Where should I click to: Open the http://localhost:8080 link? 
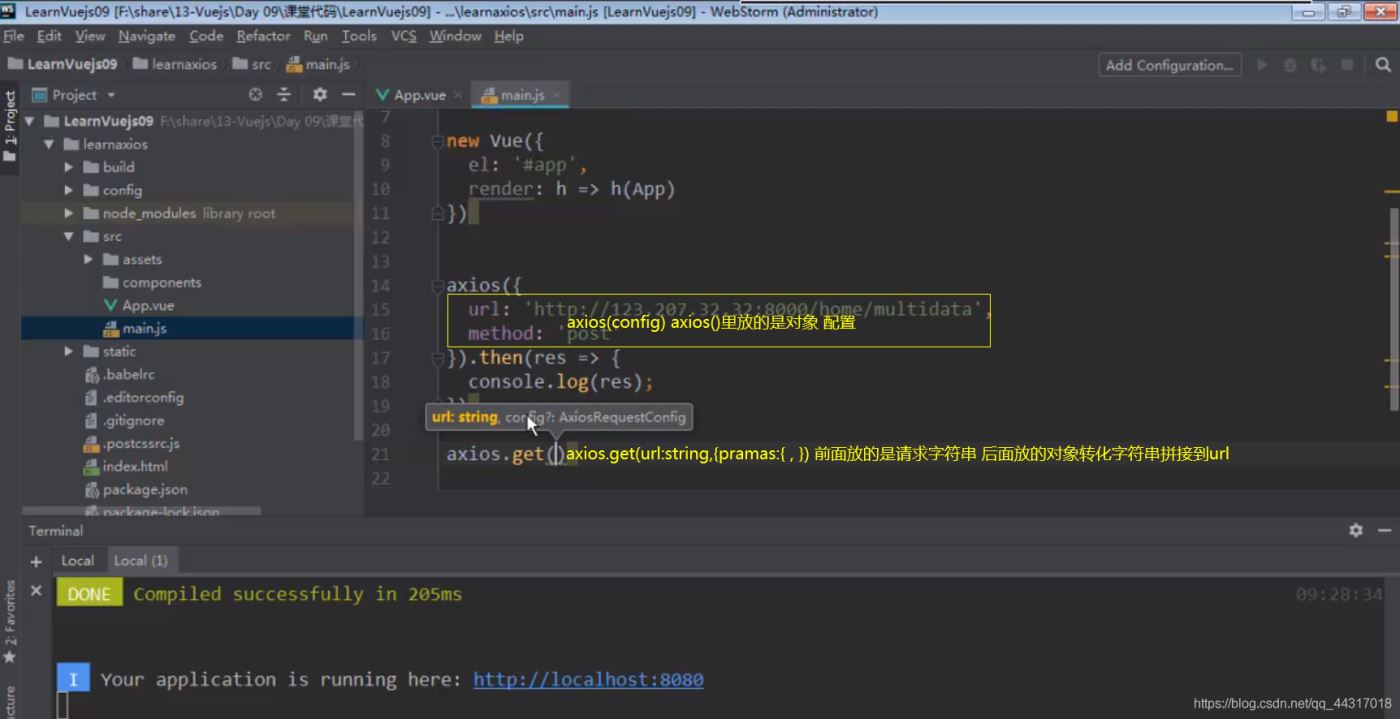[588, 680]
